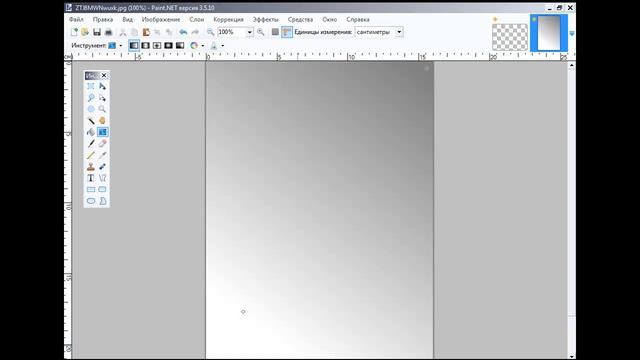Click the Redo arrow
Screen dimensions: 640x360
pos(195,32)
